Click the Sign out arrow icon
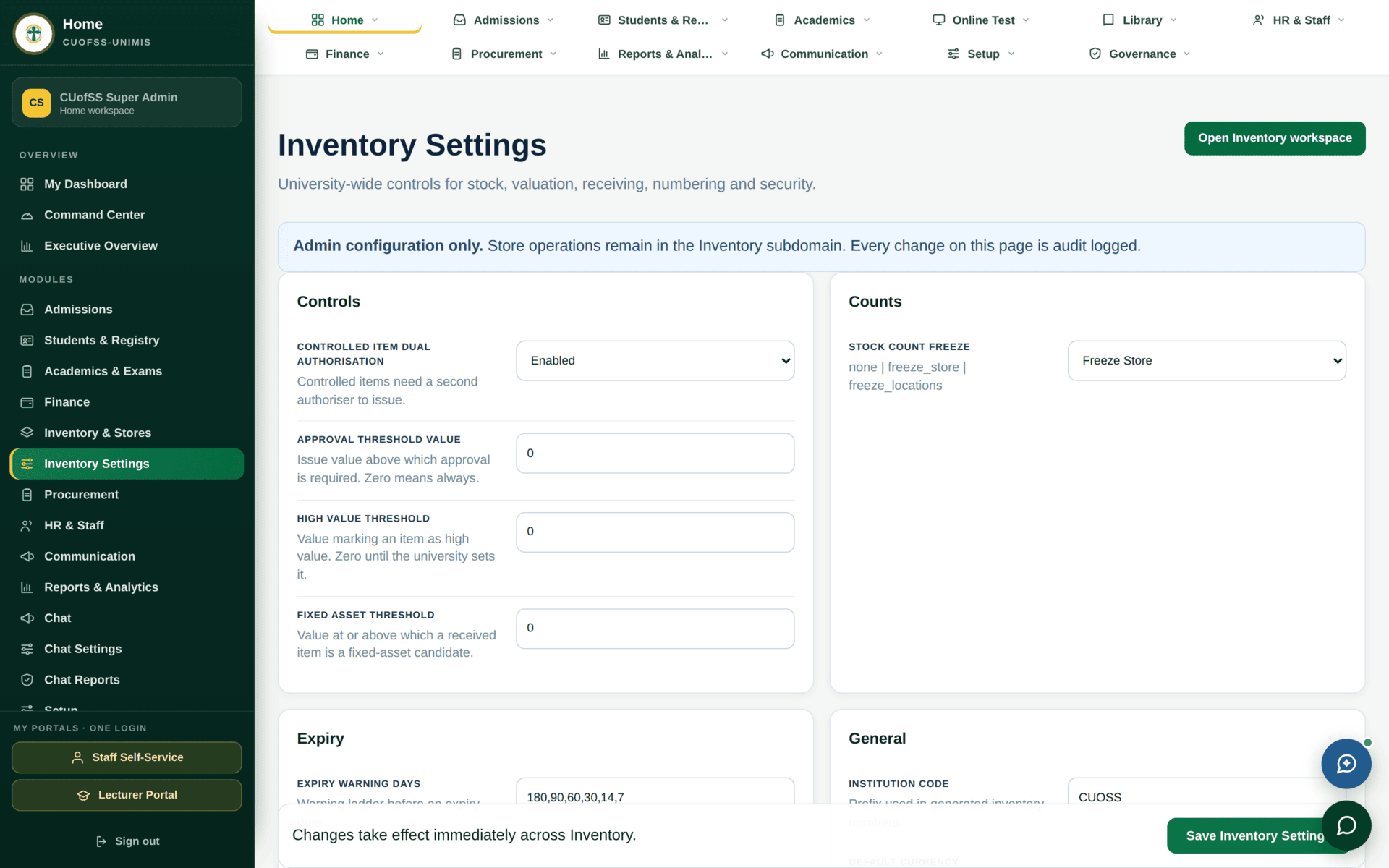The height and width of the screenshot is (868, 1389). click(x=101, y=841)
